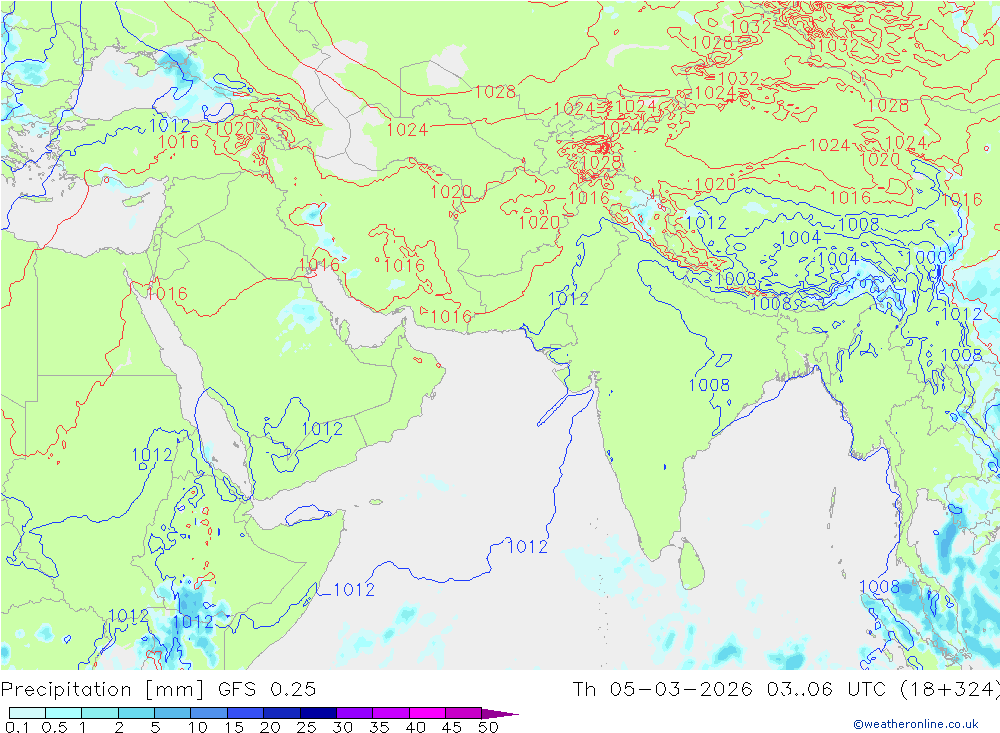The width and height of the screenshot is (1000, 733).
Task: Click the '25' legend scale value
Action: point(306,727)
